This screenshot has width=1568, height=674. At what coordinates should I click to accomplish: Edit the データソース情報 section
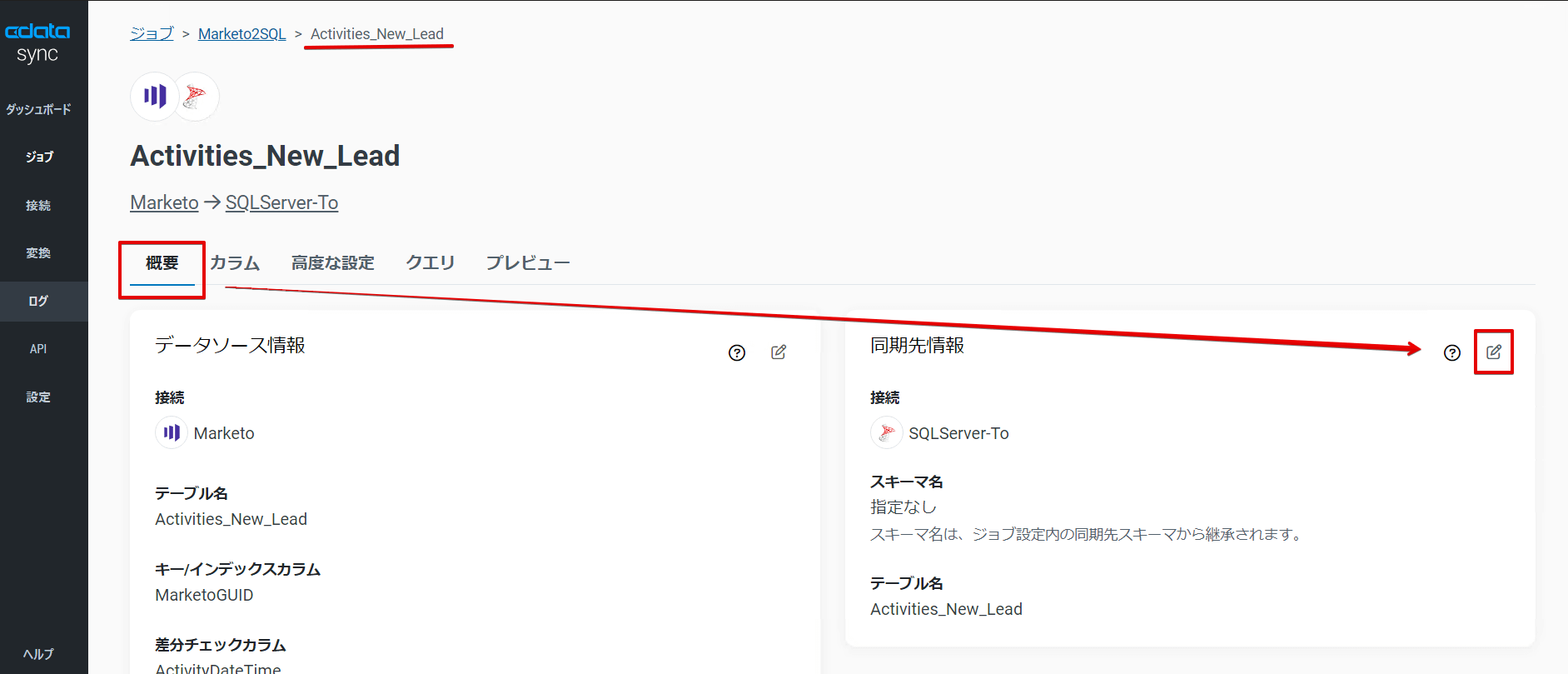(x=779, y=352)
